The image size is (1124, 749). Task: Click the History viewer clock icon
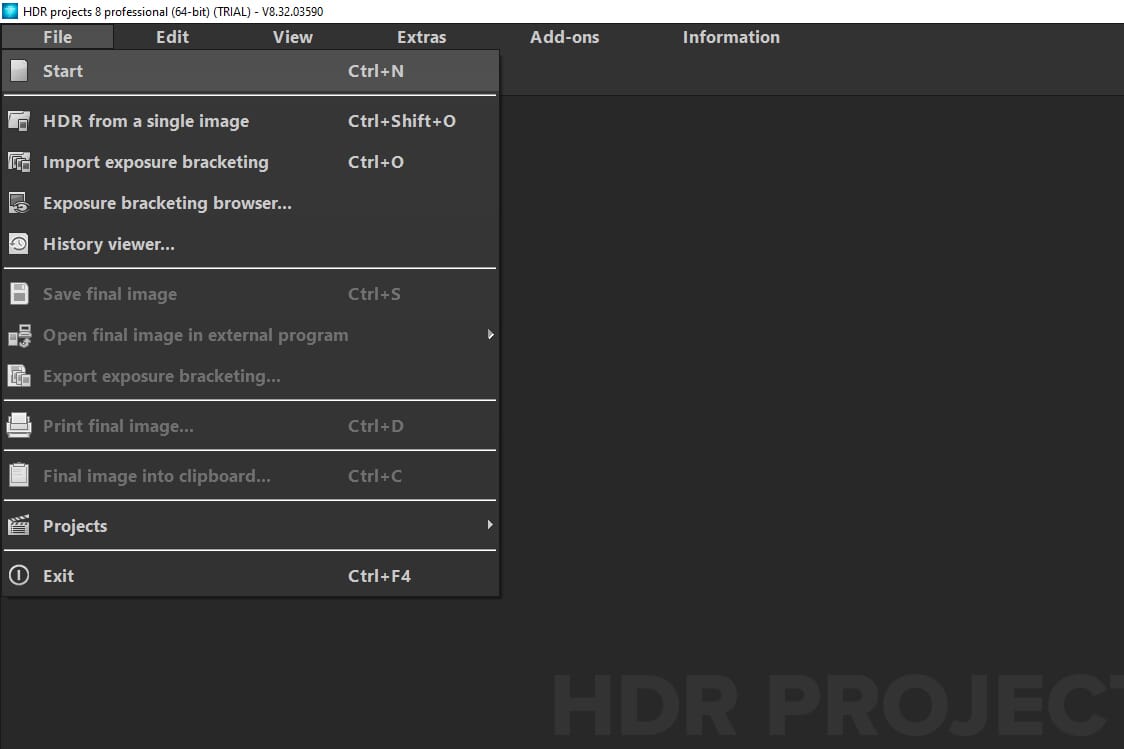pyautogui.click(x=19, y=244)
